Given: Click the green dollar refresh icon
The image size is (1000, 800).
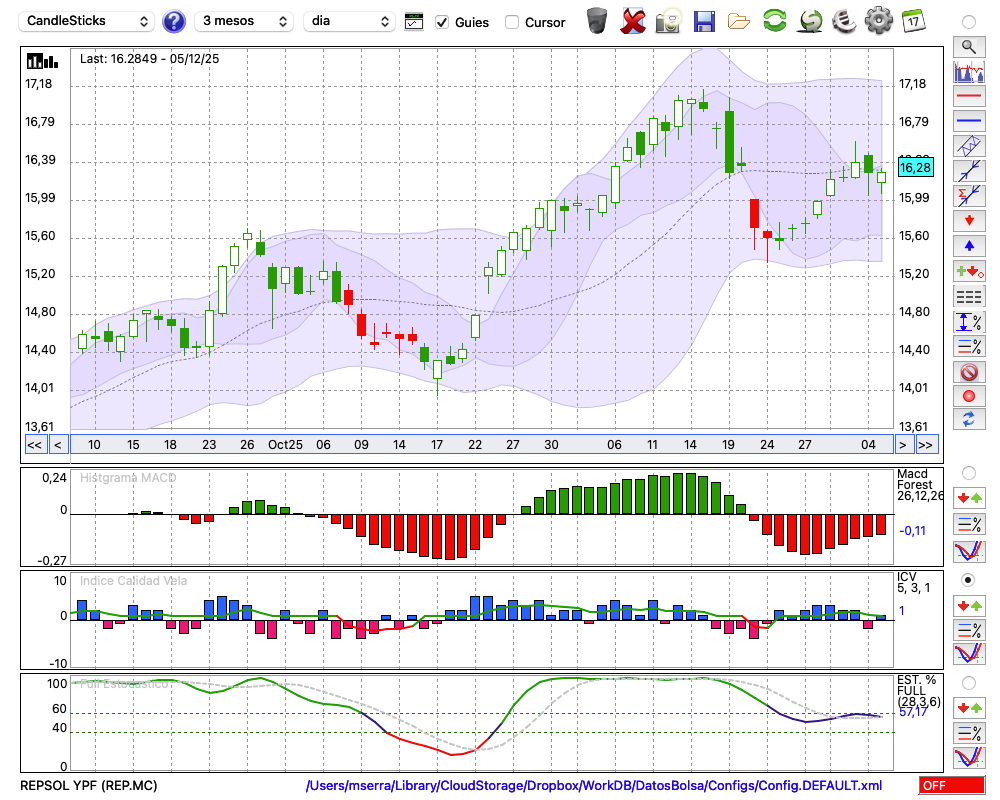Looking at the screenshot, I should tap(811, 20).
